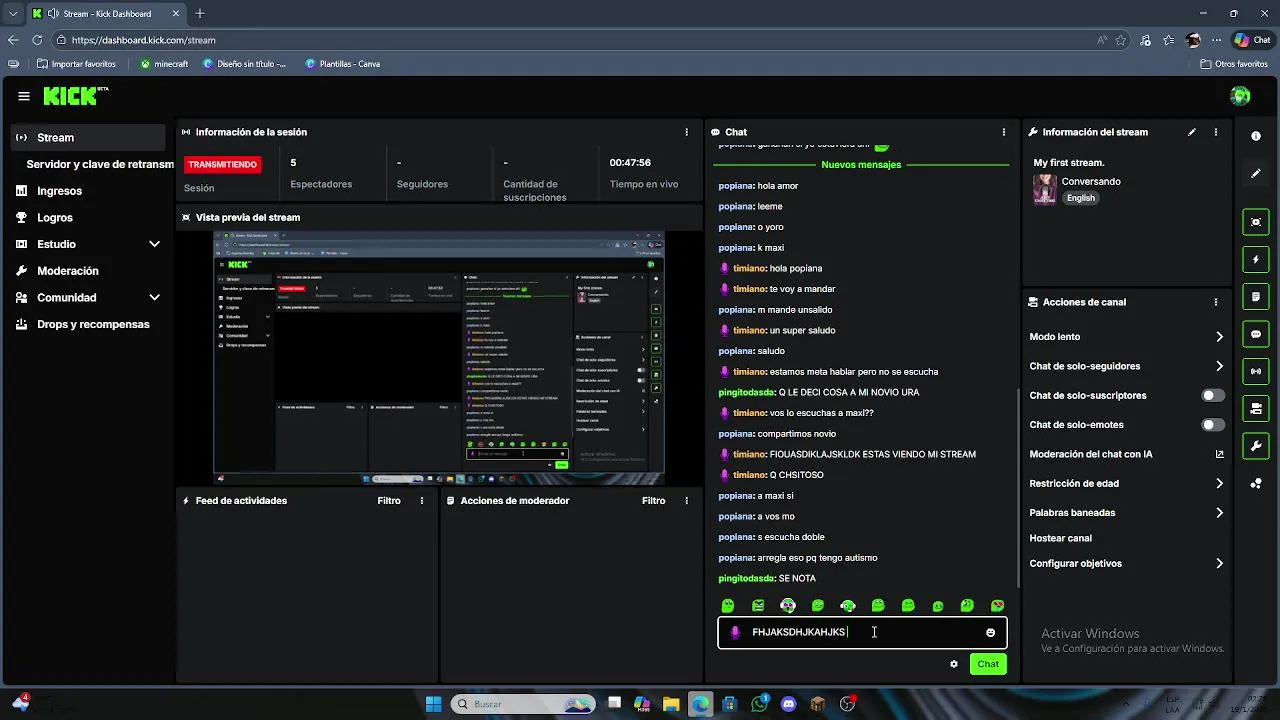Edit stream info with pencil icon
The image size is (1280, 720).
point(1192,132)
